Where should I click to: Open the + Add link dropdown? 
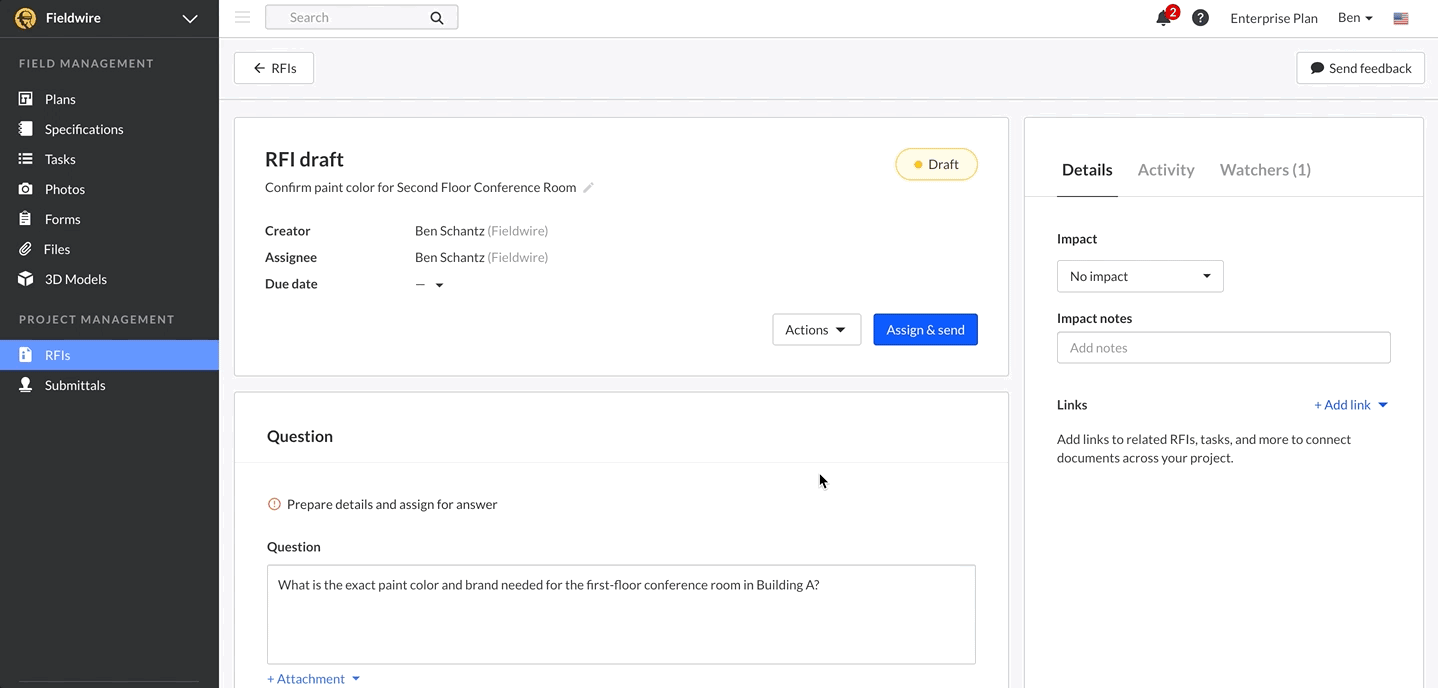[x=1351, y=405]
